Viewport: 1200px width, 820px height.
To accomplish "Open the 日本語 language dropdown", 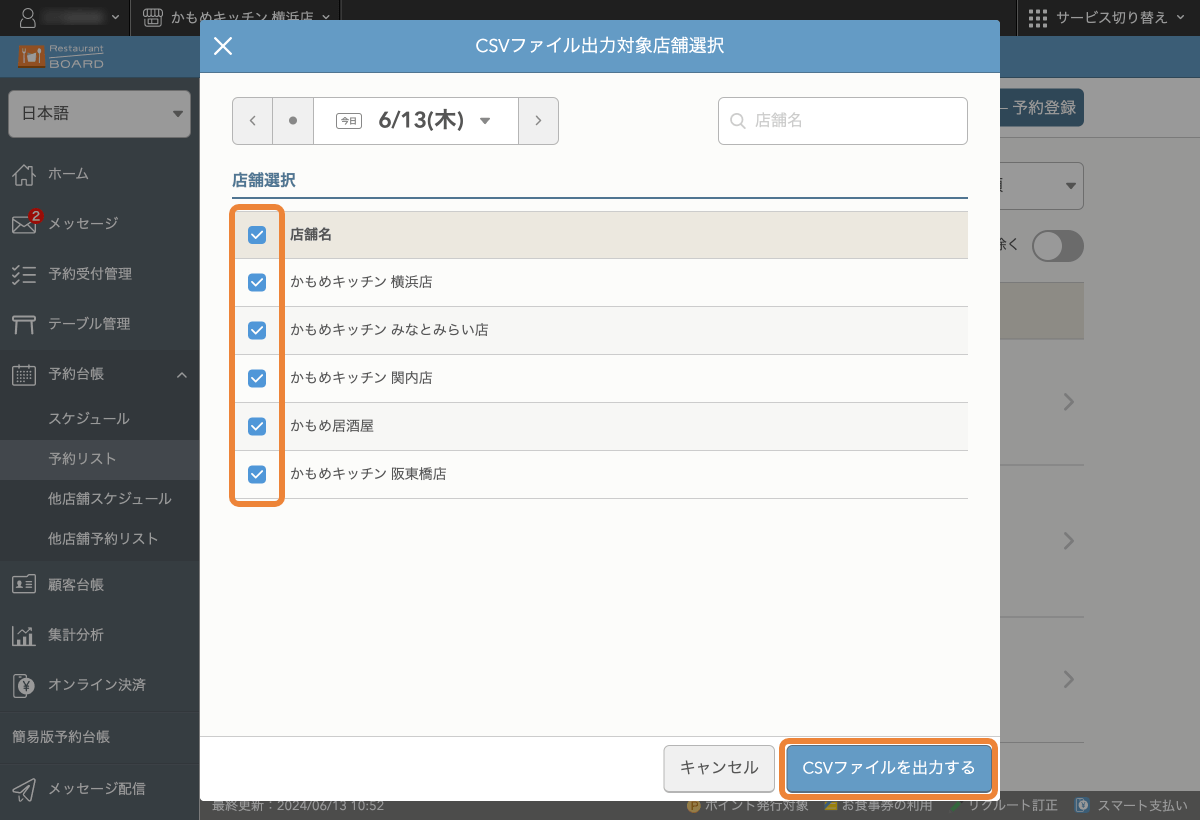I will (x=99, y=114).
